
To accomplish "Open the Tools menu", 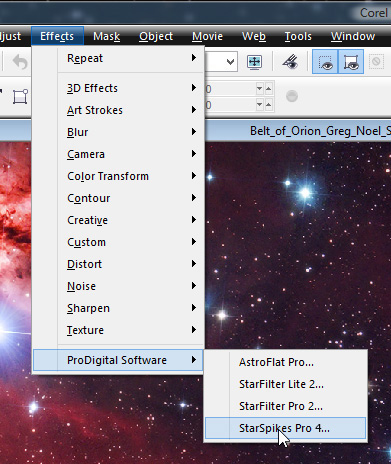I will pos(298,36).
